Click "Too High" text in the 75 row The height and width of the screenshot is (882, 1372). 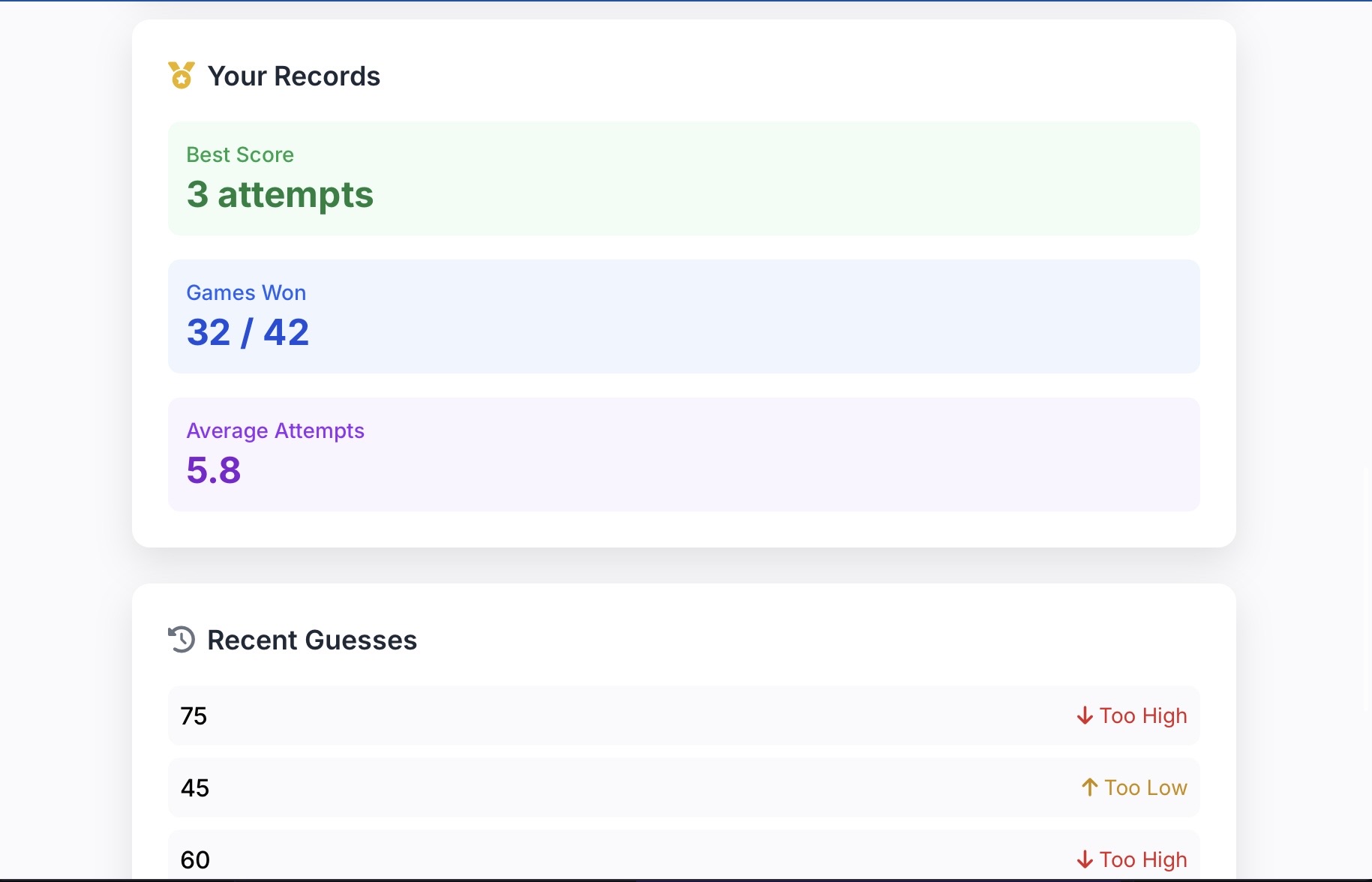click(x=1143, y=716)
